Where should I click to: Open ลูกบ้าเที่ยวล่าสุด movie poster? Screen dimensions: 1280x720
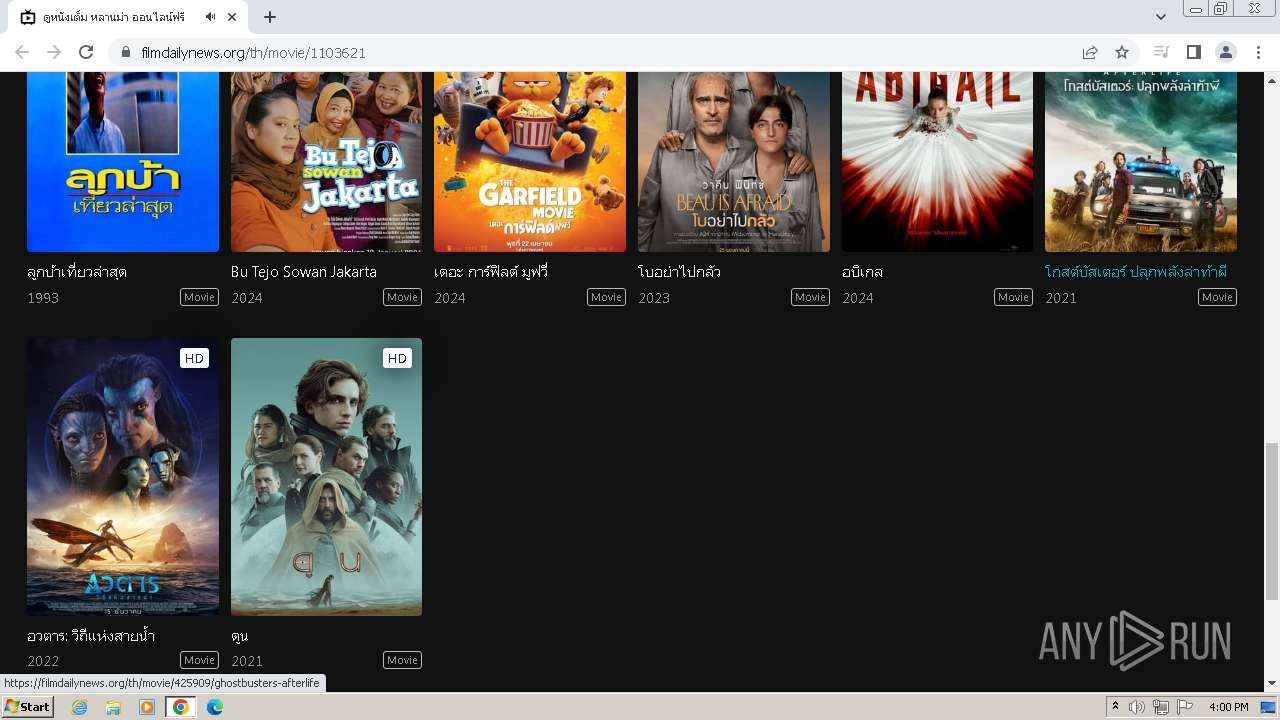[123, 162]
